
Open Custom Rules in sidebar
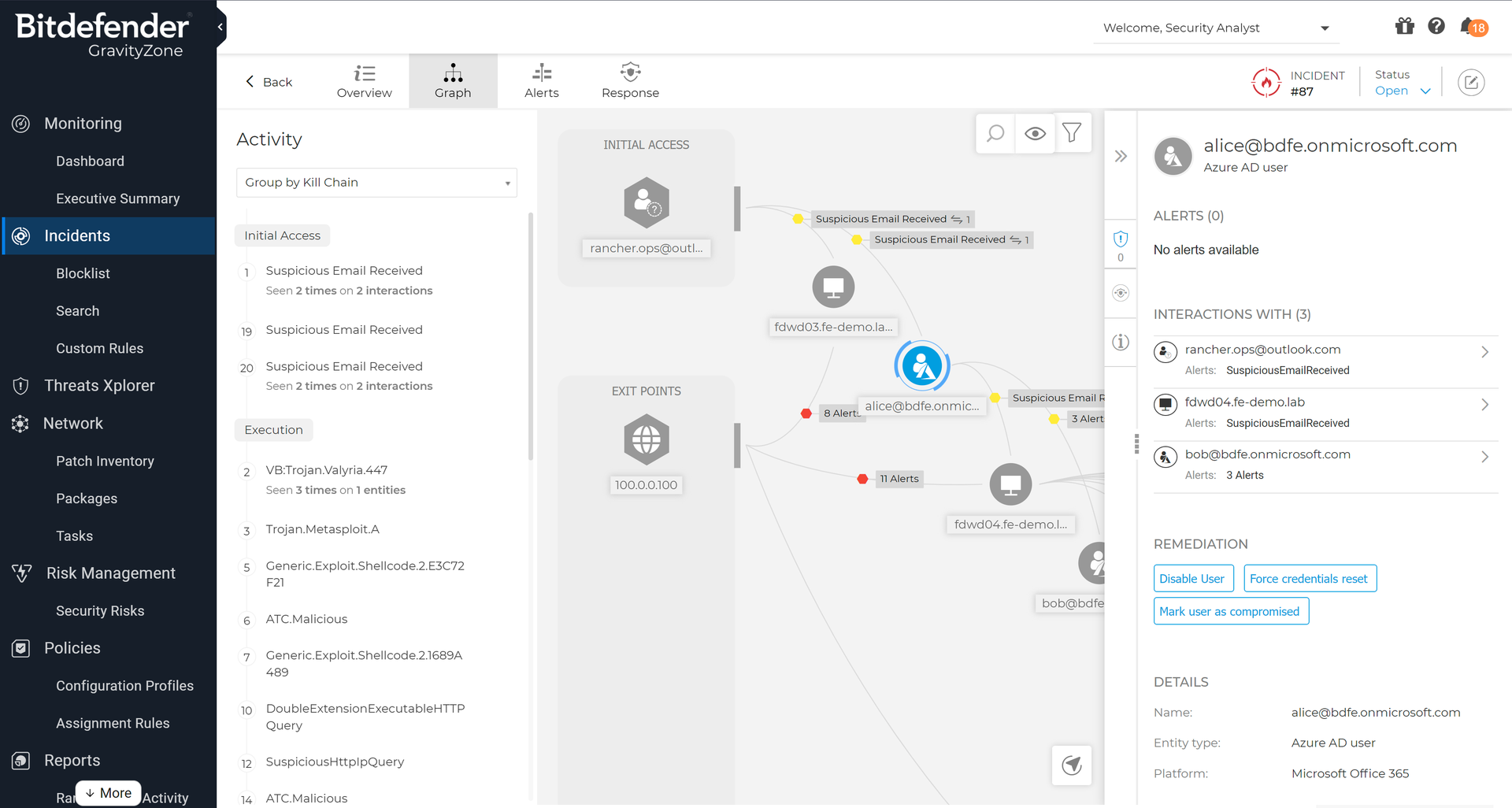[99, 349]
